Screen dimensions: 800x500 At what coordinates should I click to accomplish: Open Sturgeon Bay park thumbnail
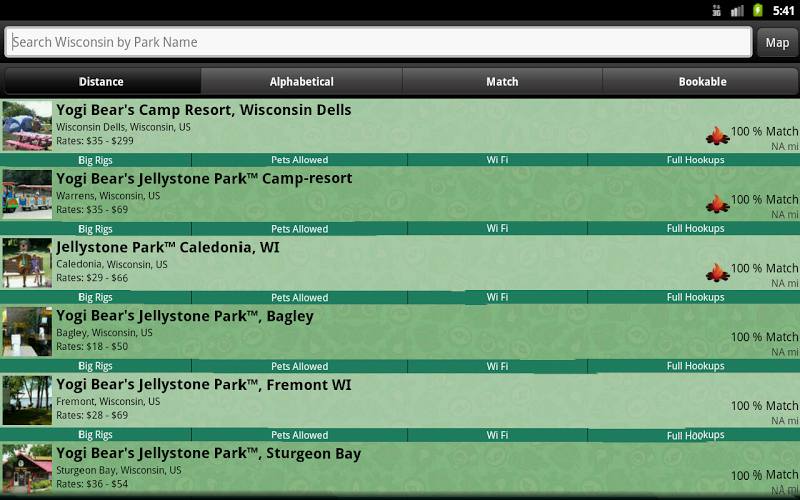pos(27,469)
